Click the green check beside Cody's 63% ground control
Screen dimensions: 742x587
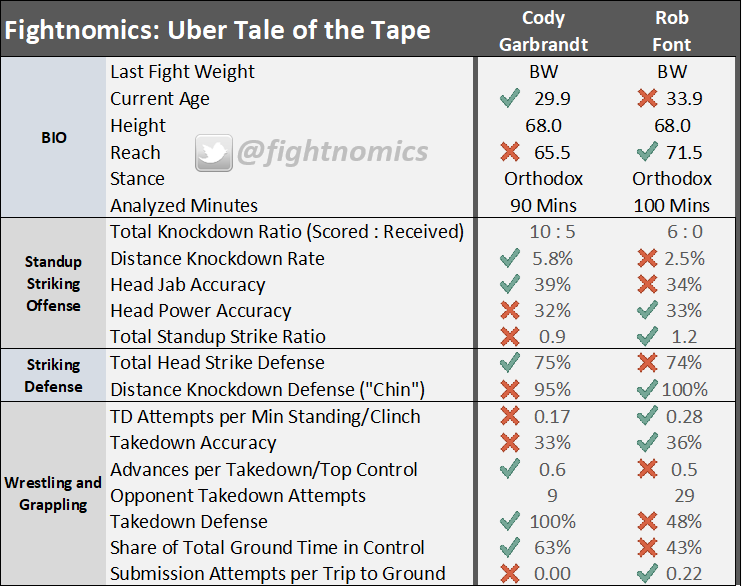pos(510,547)
